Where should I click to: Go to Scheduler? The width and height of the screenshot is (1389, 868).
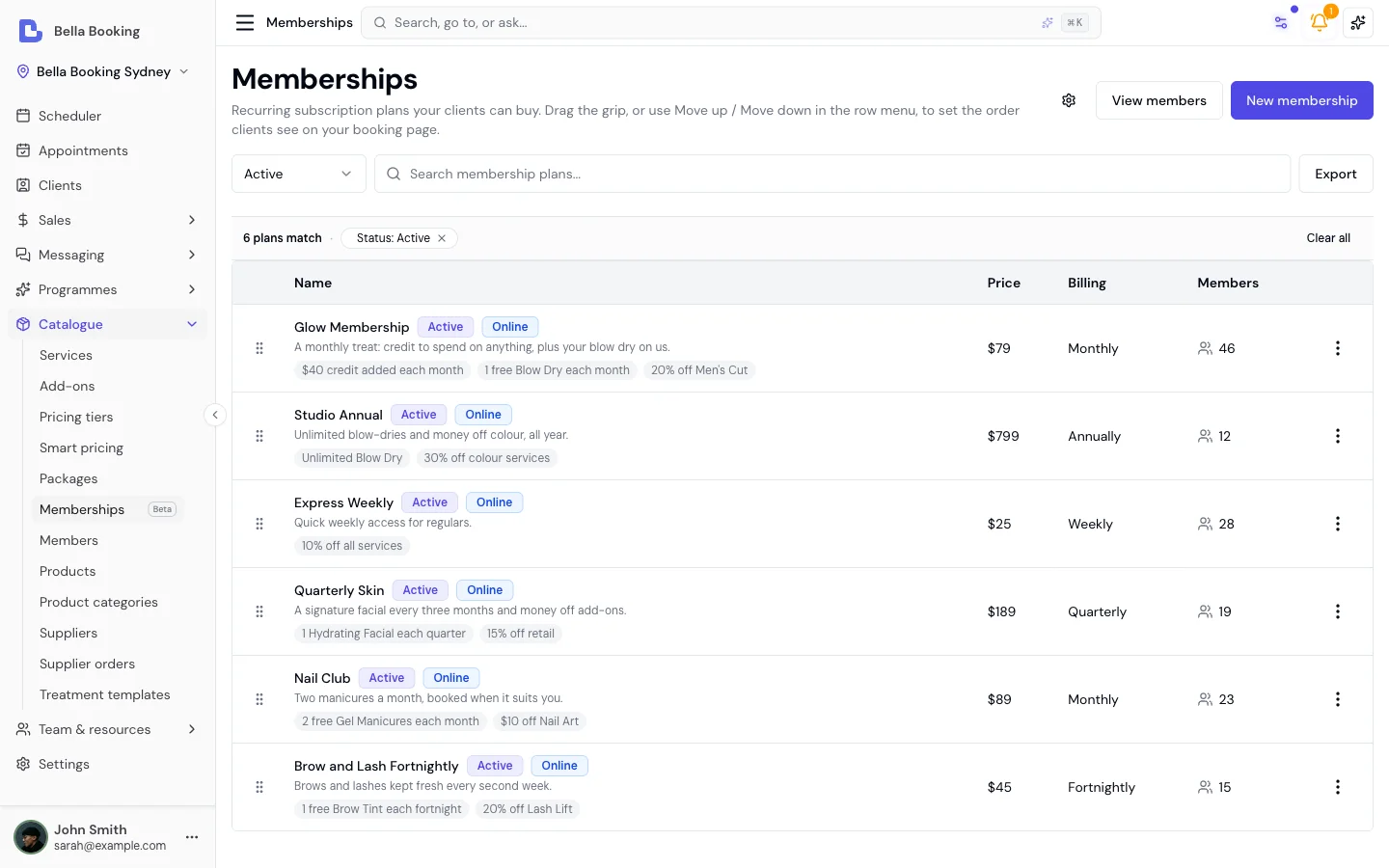pyautogui.click(x=107, y=116)
